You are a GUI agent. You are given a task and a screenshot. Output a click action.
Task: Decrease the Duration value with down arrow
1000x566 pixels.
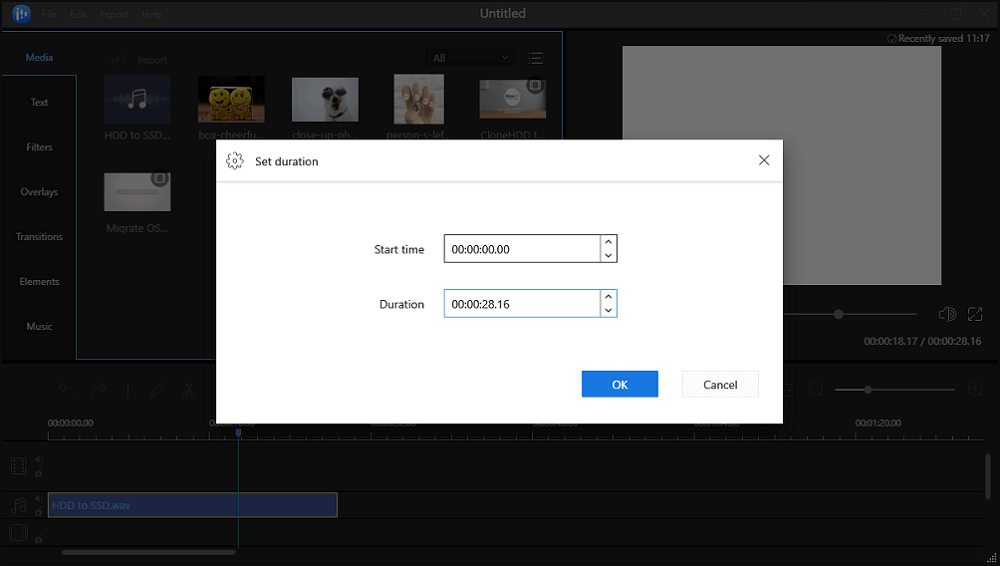click(x=608, y=311)
